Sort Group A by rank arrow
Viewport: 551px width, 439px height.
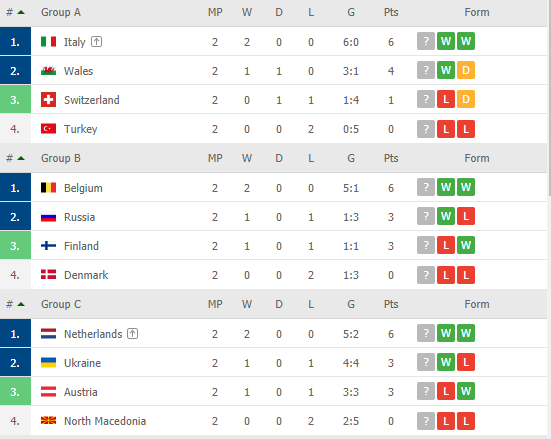tap(21, 12)
